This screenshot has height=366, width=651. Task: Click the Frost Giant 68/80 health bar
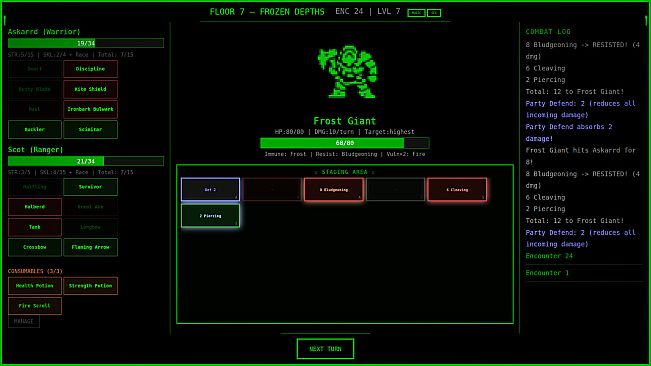pos(345,143)
